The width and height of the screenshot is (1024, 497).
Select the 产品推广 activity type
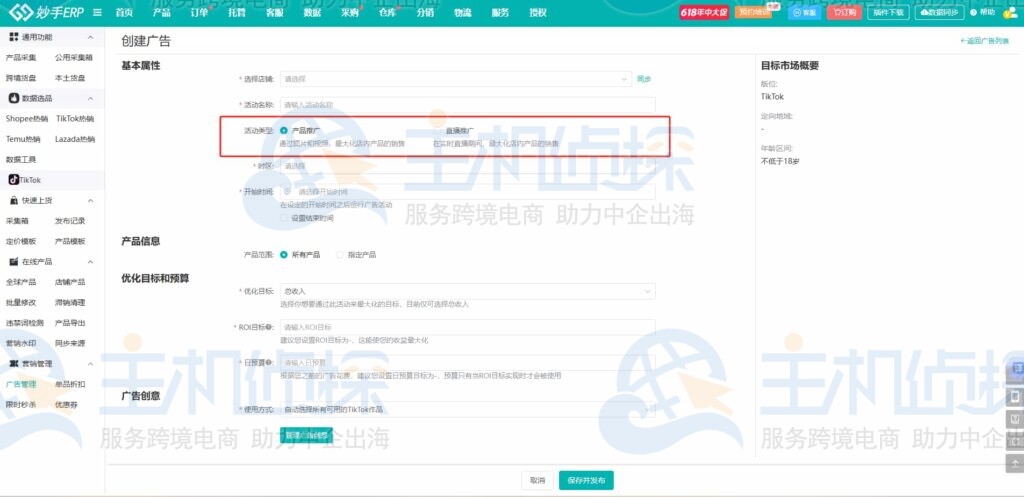tap(283, 131)
